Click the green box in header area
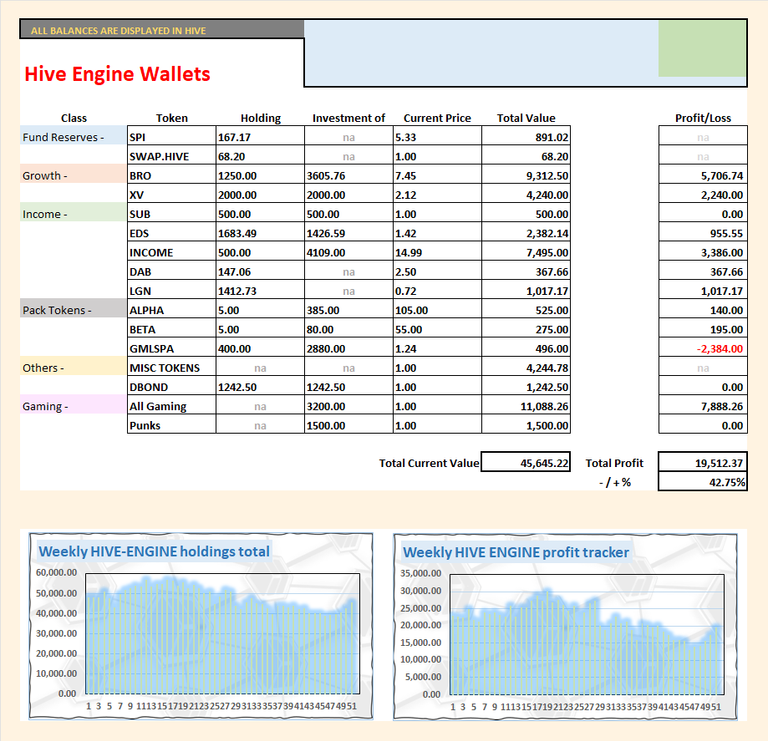This screenshot has width=768, height=741. click(702, 48)
